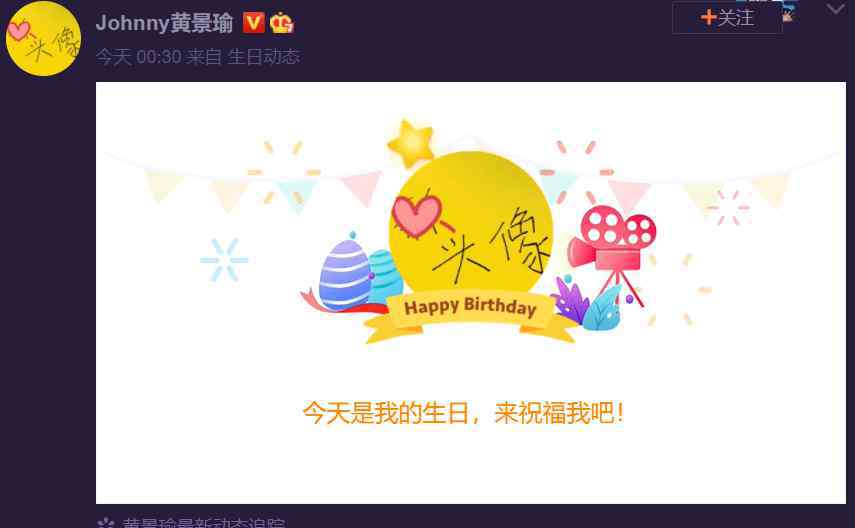Click the purple striped Easter egg

click(344, 275)
